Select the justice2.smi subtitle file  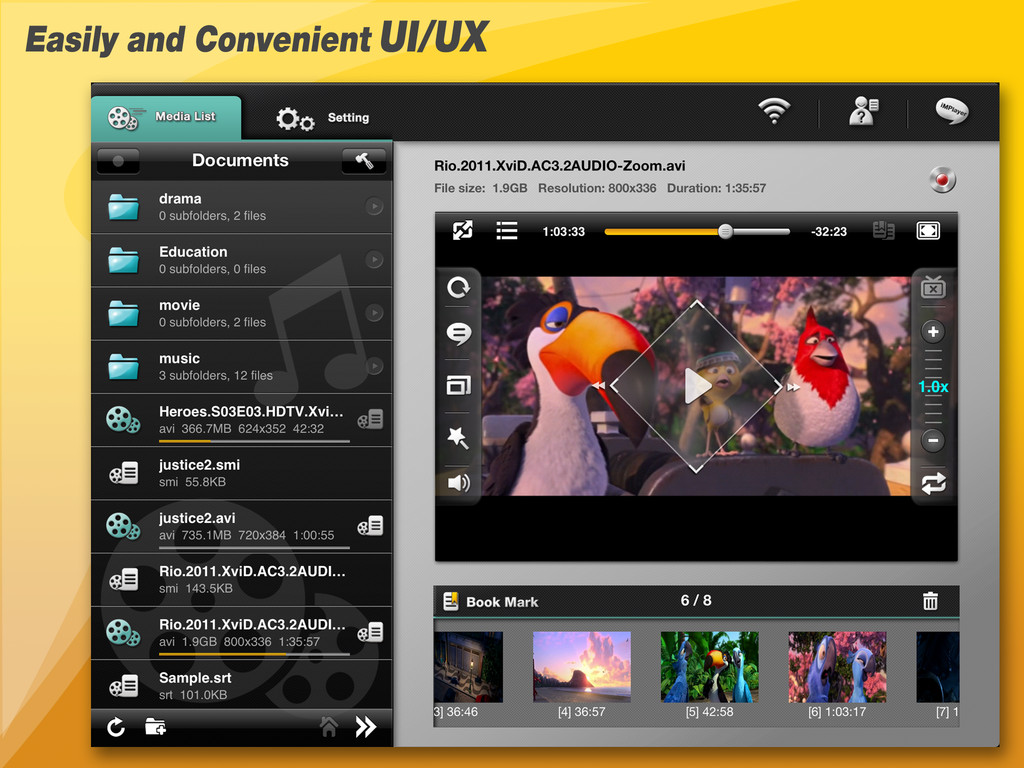[x=242, y=473]
